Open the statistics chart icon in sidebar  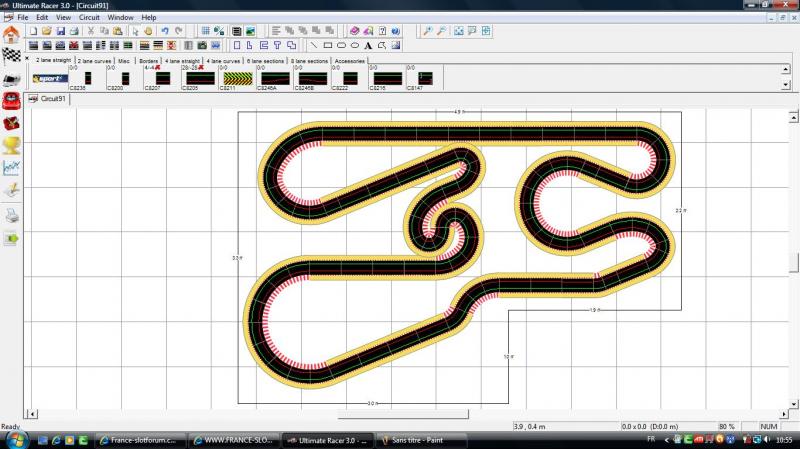pyautogui.click(x=11, y=168)
